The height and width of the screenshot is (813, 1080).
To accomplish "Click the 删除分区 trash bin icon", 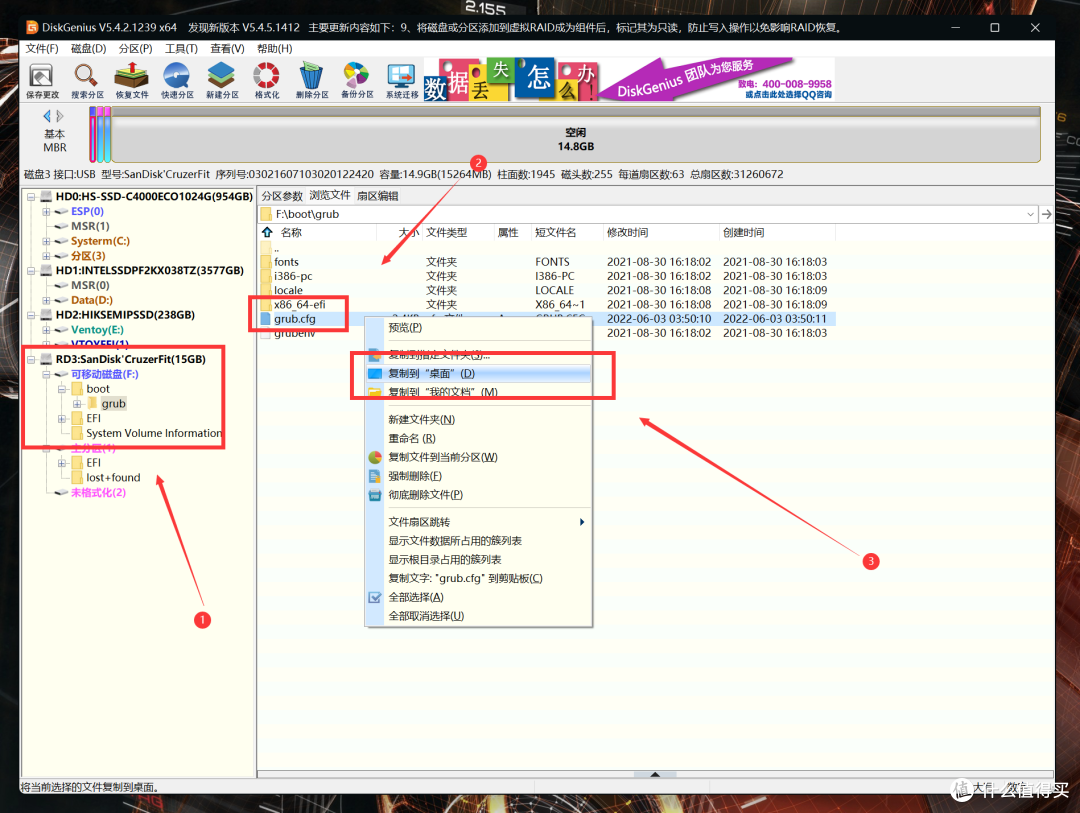I will [x=312, y=79].
